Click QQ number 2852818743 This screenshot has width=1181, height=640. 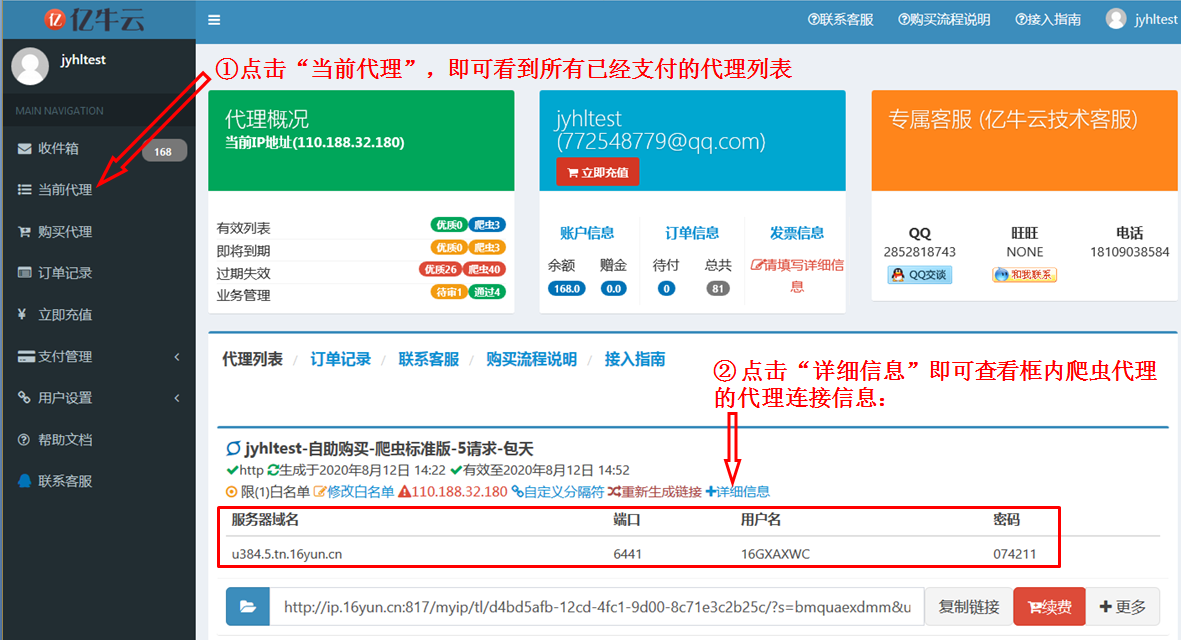[920, 252]
